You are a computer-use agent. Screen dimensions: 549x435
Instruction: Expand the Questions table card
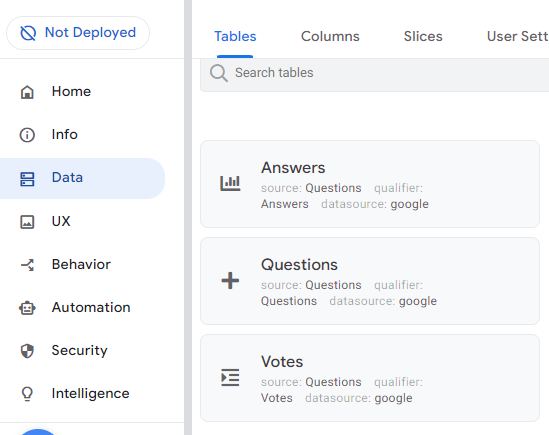point(370,281)
